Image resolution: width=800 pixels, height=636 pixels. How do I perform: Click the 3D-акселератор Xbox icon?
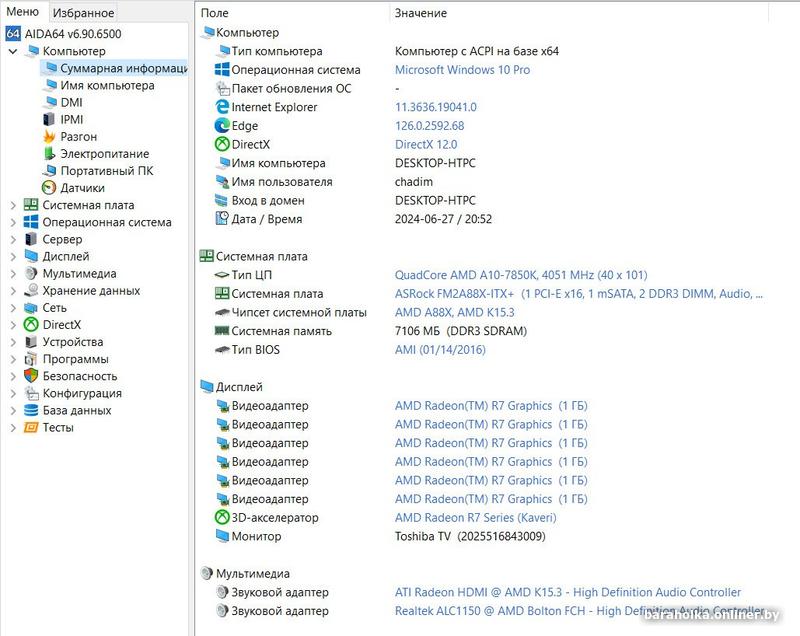[x=222, y=517]
